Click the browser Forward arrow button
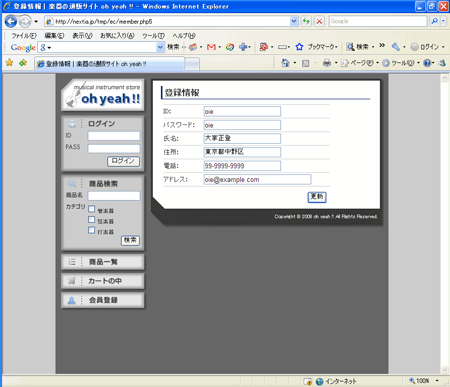Image resolution: width=450 pixels, height=387 pixels. click(x=25, y=22)
